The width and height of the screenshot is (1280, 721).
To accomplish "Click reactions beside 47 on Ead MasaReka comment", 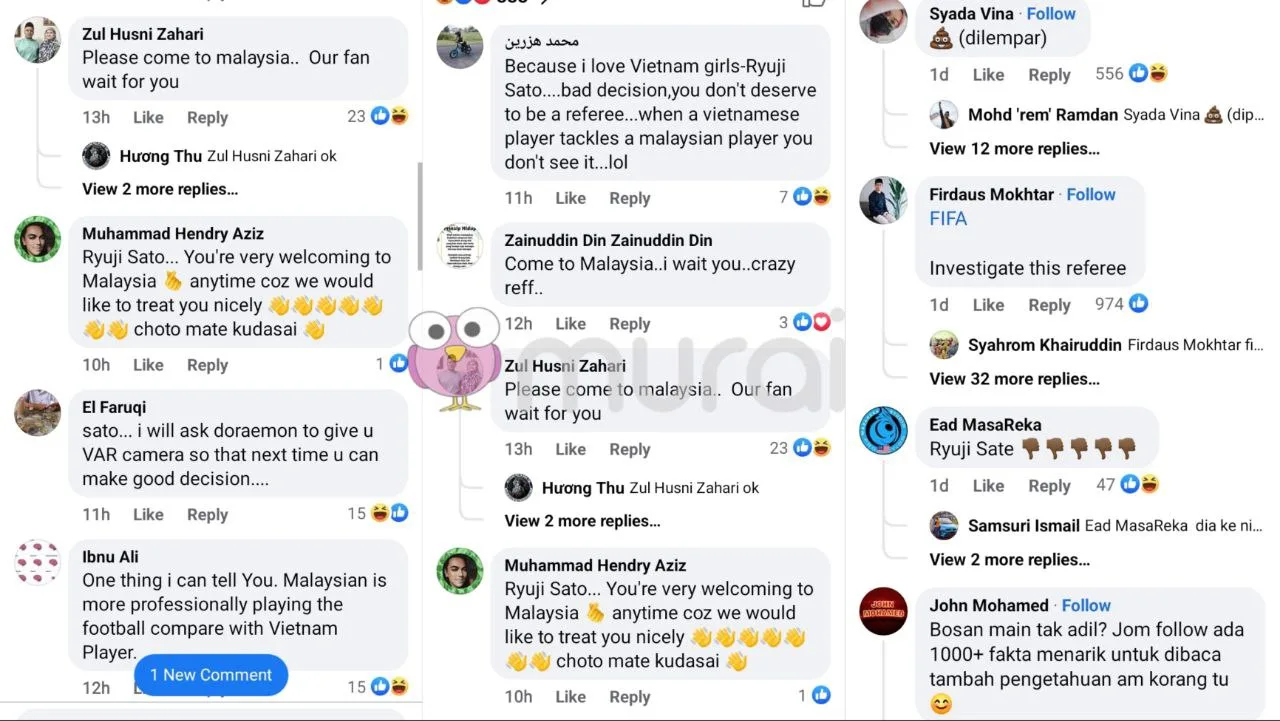I will [1139, 485].
